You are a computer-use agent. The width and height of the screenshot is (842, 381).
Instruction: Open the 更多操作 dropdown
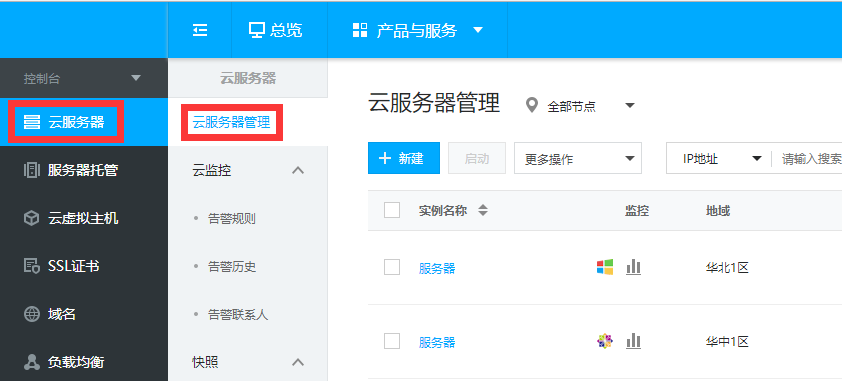[x=578, y=158]
